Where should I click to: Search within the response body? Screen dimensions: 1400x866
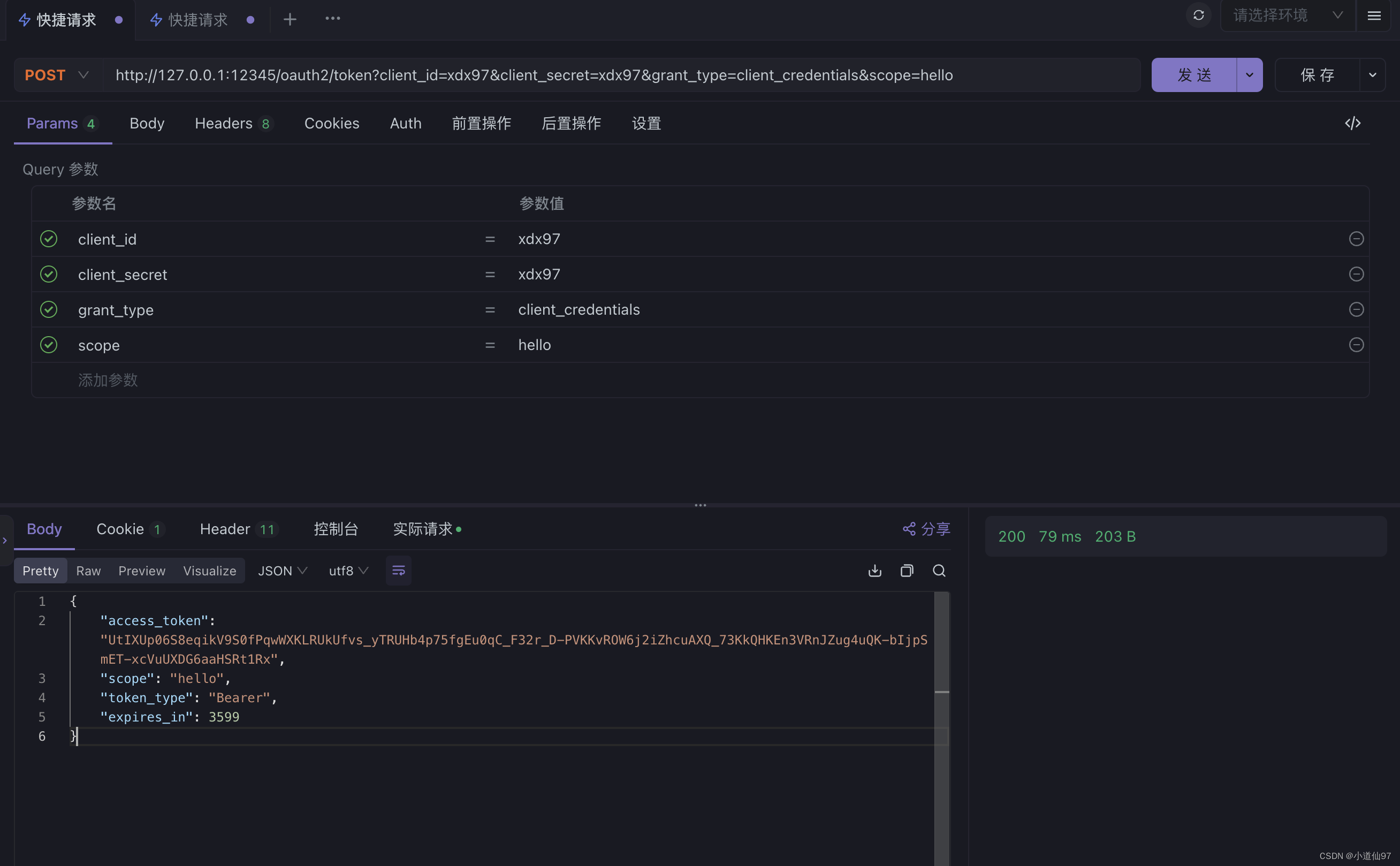click(x=939, y=571)
